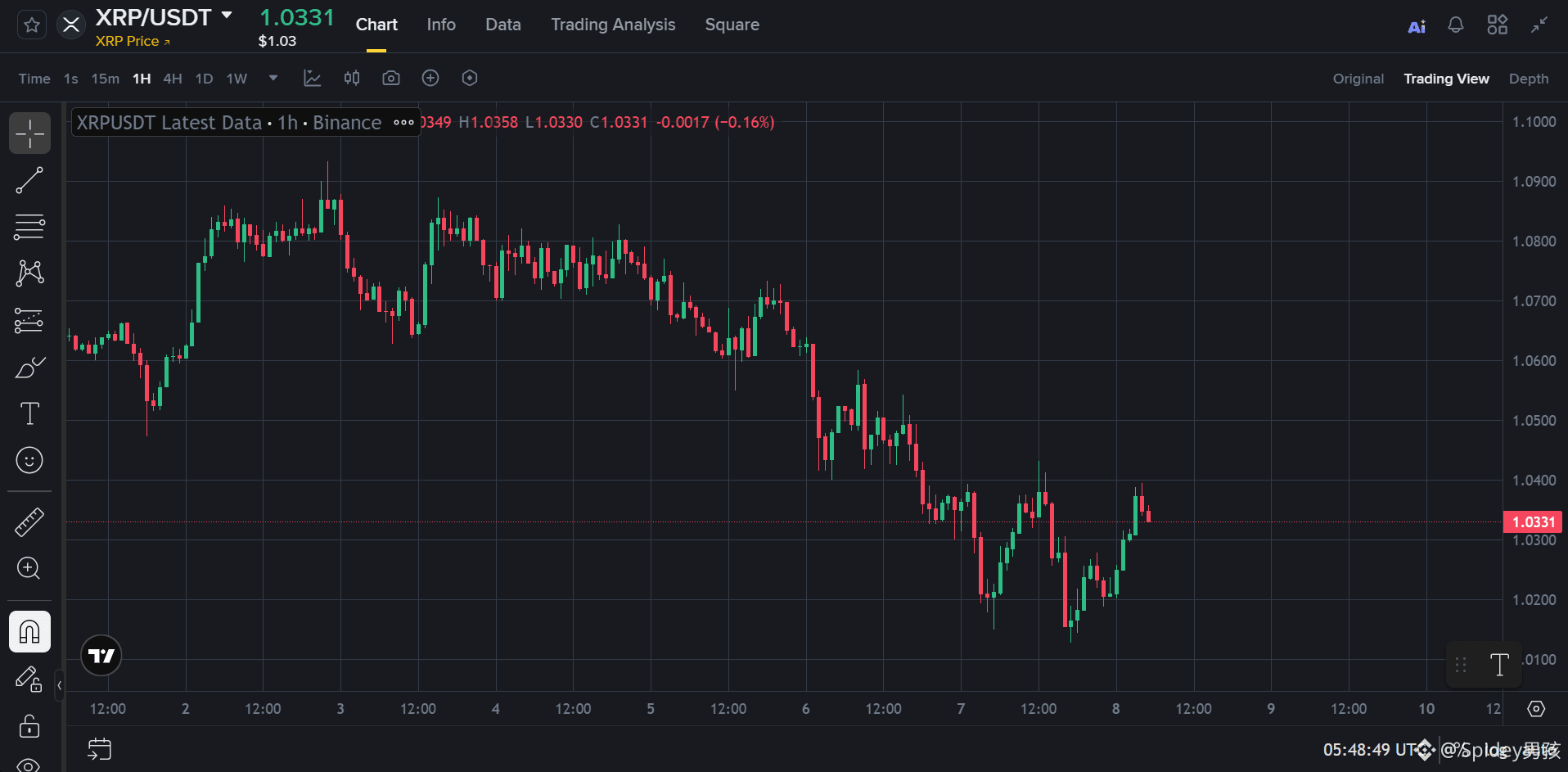Click the $1.03 USD price text
The height and width of the screenshot is (772, 1568).
pos(277,41)
